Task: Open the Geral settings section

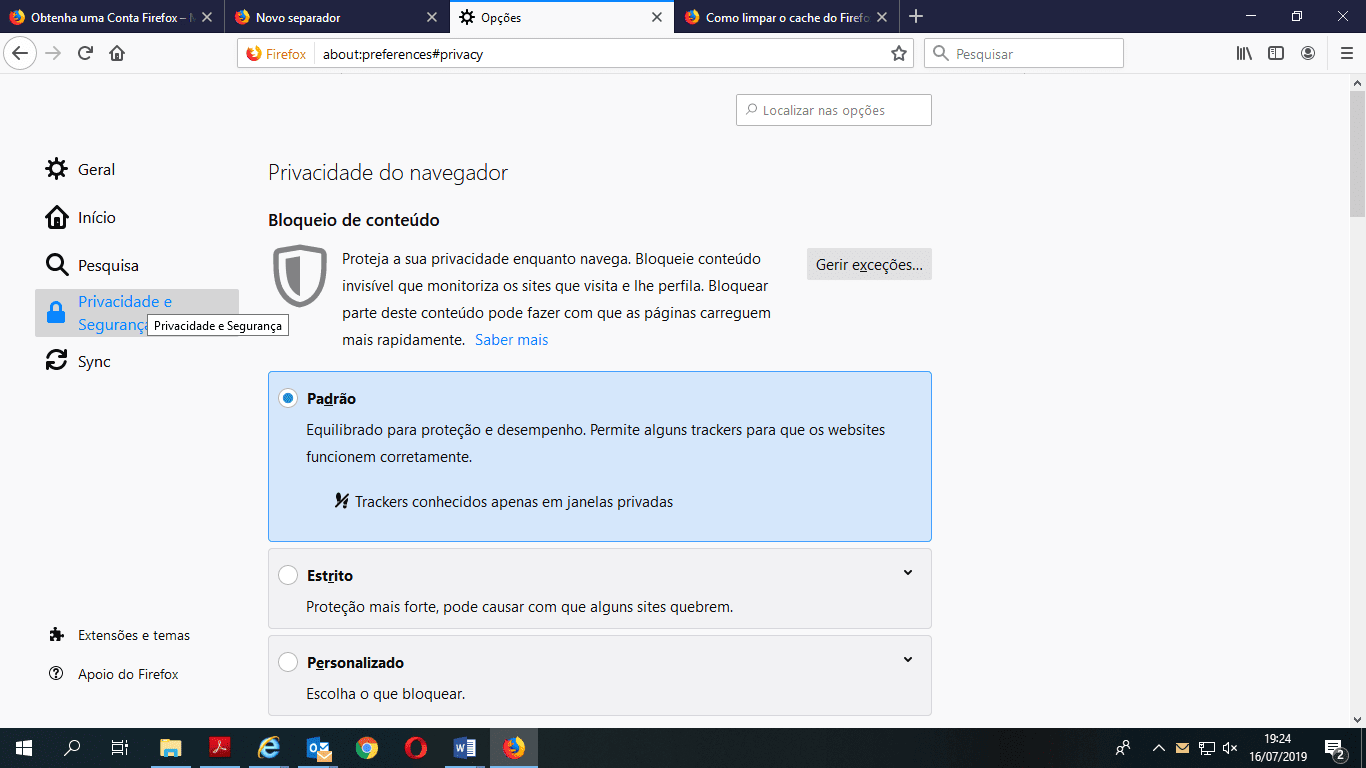Action: click(x=96, y=169)
